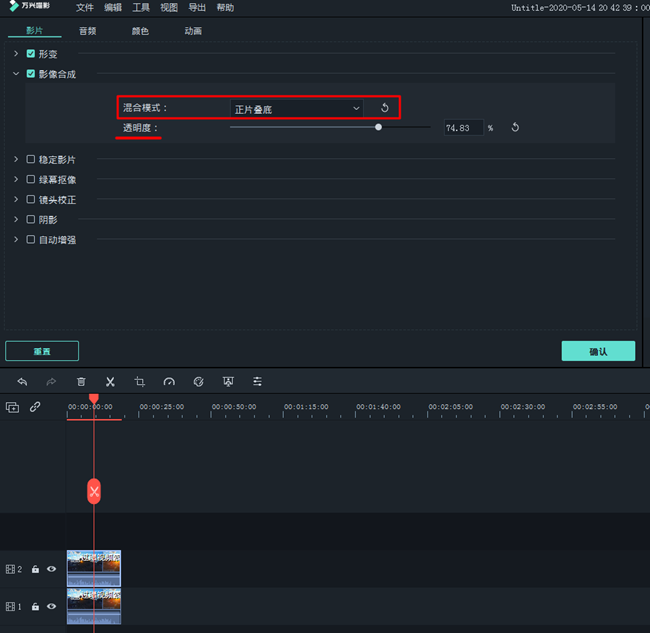Split the clip with the scissors icon
This screenshot has width=650, height=633.
click(x=110, y=382)
